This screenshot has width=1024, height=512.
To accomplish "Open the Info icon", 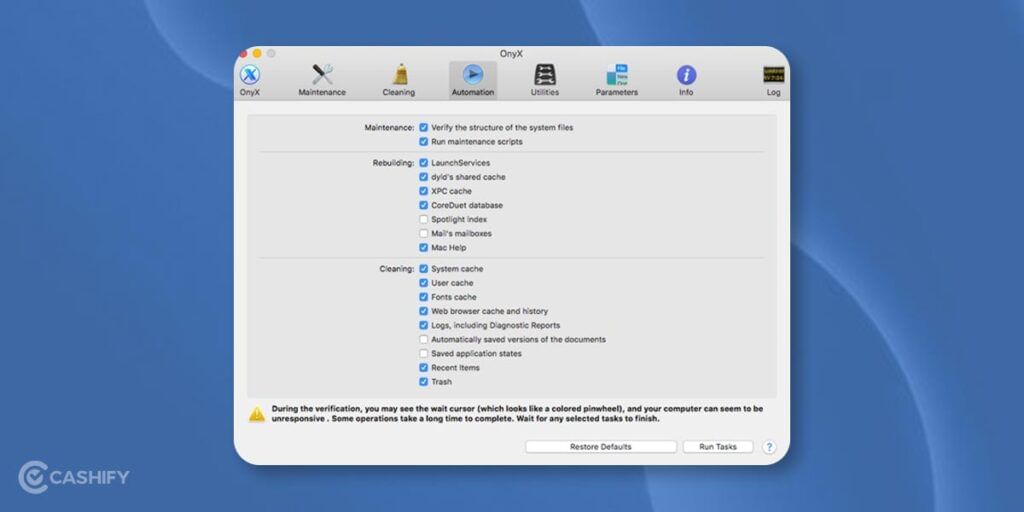I will tap(686, 75).
